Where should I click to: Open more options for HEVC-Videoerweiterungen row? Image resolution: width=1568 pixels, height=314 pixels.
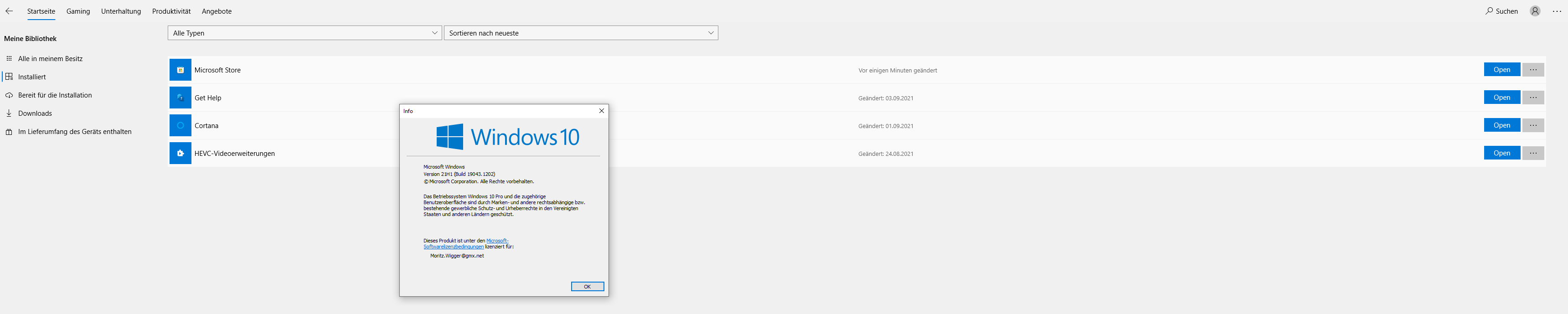1533,153
